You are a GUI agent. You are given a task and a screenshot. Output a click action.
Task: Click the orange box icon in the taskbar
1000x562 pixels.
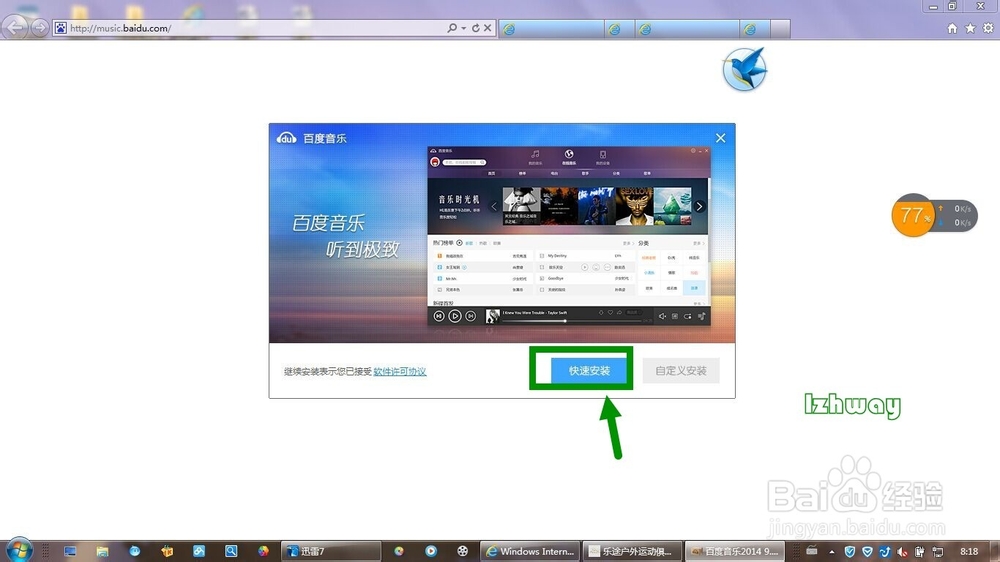pyautogui.click(x=167, y=551)
